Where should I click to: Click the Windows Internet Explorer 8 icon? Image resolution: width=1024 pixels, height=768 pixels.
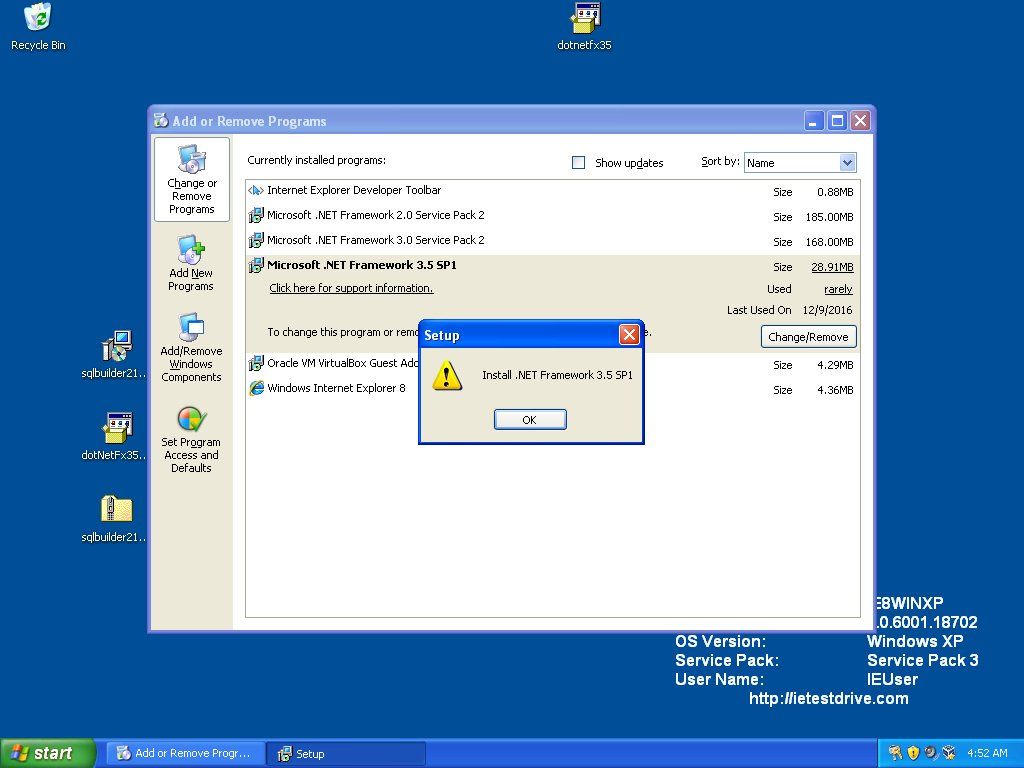click(x=256, y=389)
